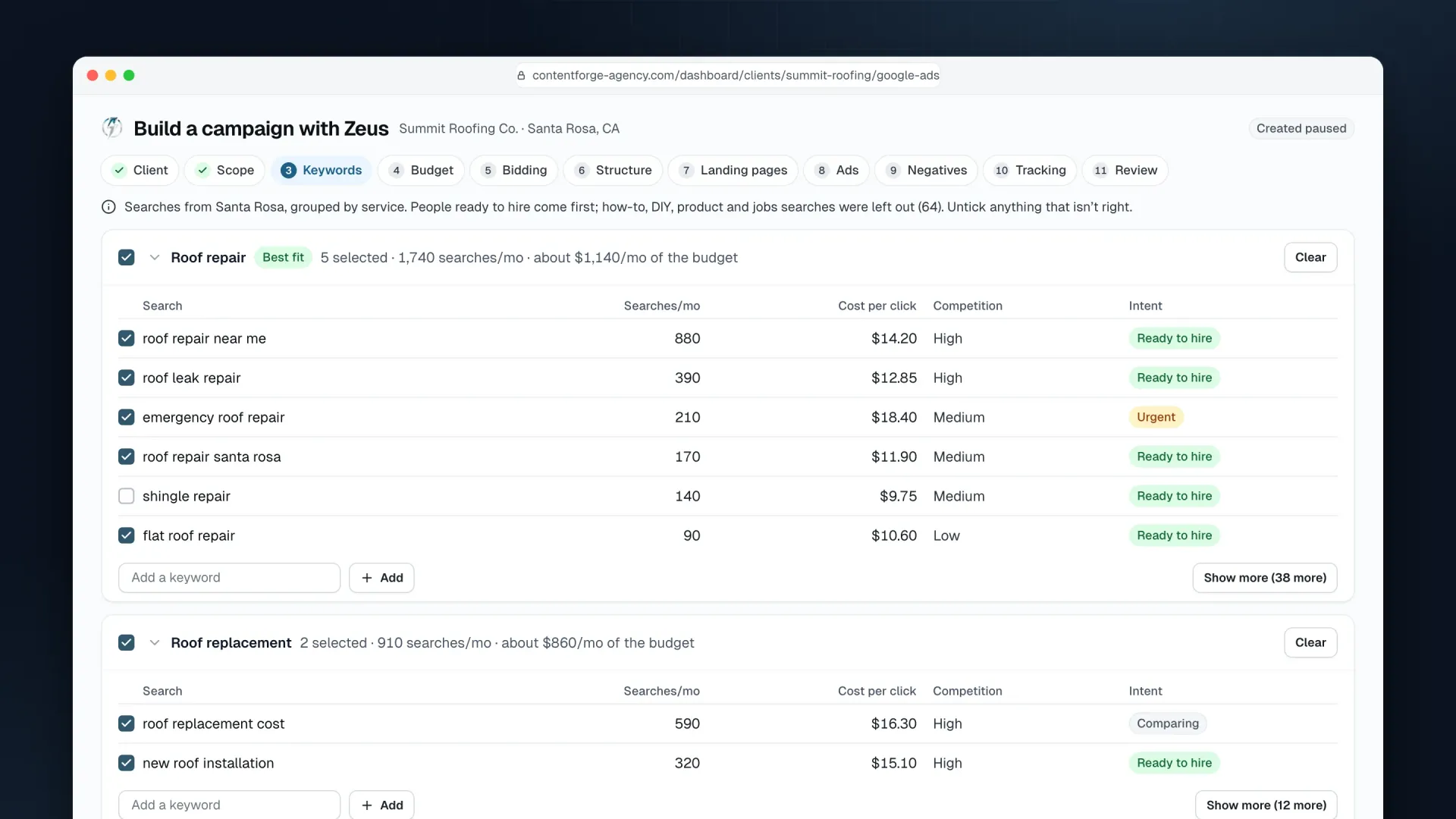Open the Landing pages step
This screenshot has height=819, width=1456.
click(733, 171)
